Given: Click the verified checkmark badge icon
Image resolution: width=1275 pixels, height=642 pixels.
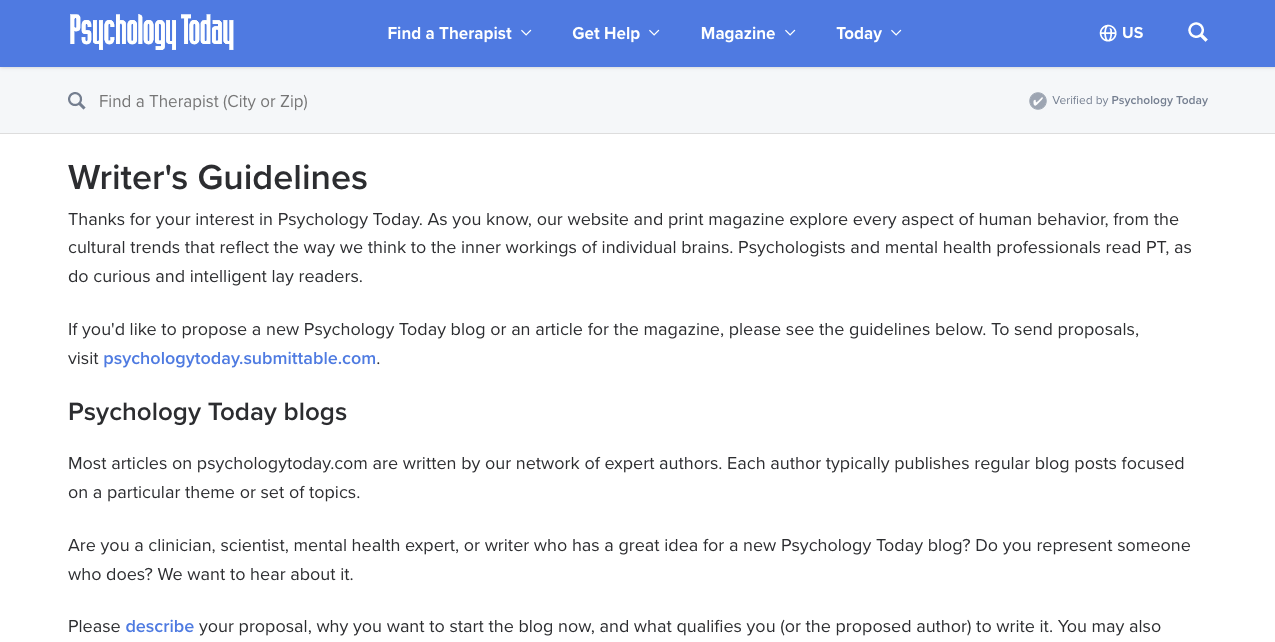Looking at the screenshot, I should point(1038,101).
